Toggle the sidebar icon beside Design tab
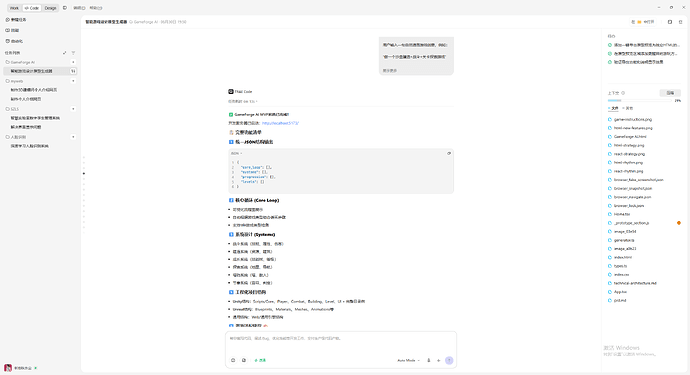690x375 pixels. pos(65,8)
